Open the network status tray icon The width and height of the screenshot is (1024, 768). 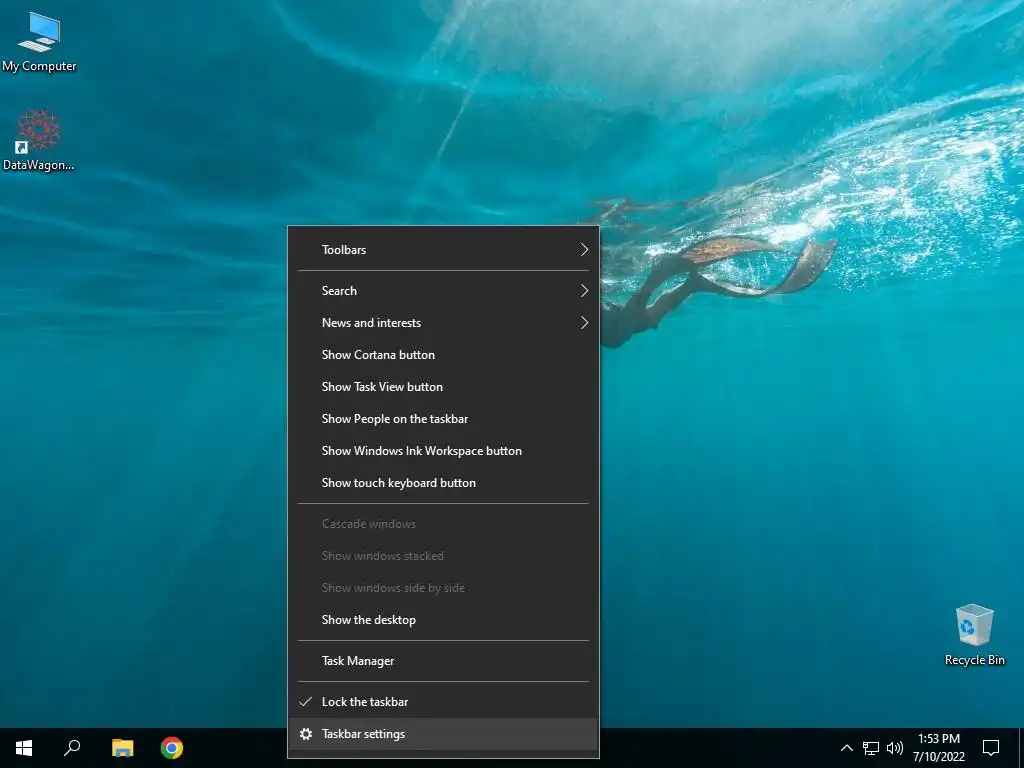click(871, 748)
